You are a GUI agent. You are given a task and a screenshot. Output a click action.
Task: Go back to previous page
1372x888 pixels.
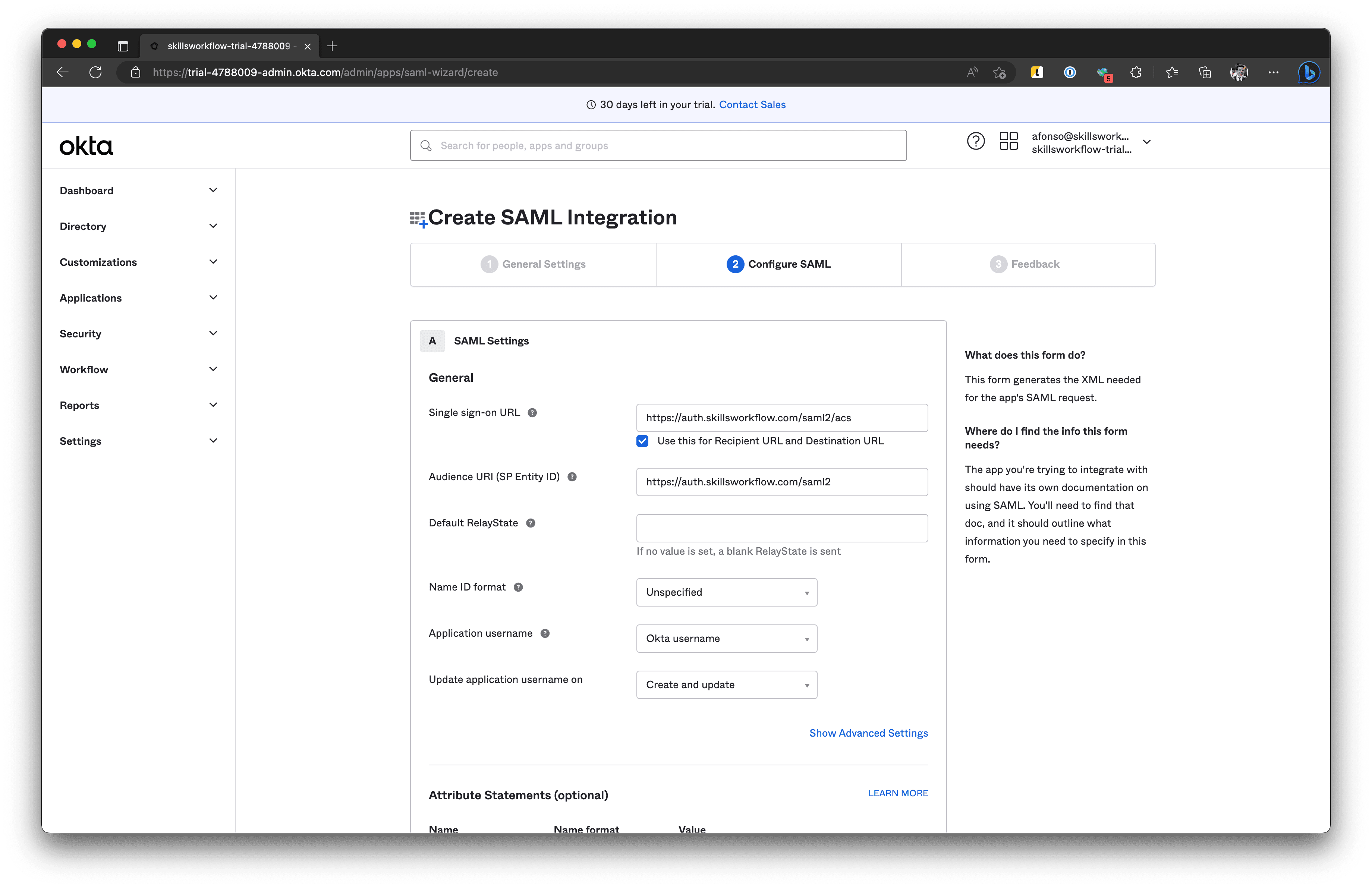pyautogui.click(x=63, y=72)
